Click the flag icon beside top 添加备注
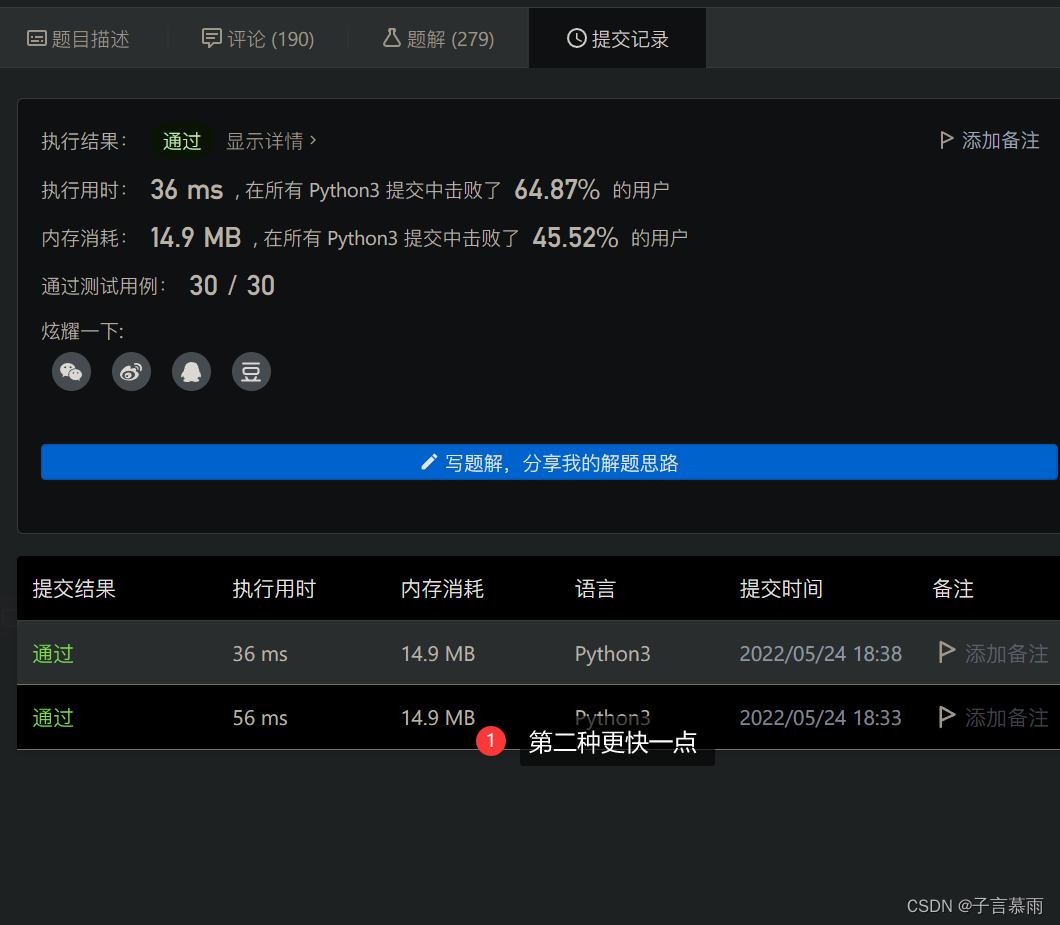The width and height of the screenshot is (1060, 925). coord(946,140)
